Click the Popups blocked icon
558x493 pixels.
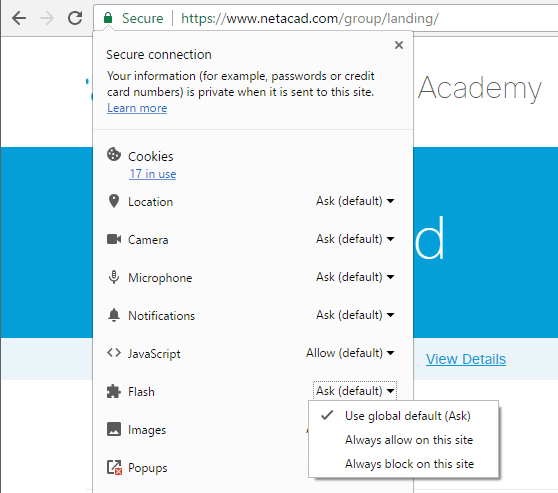(x=114, y=467)
